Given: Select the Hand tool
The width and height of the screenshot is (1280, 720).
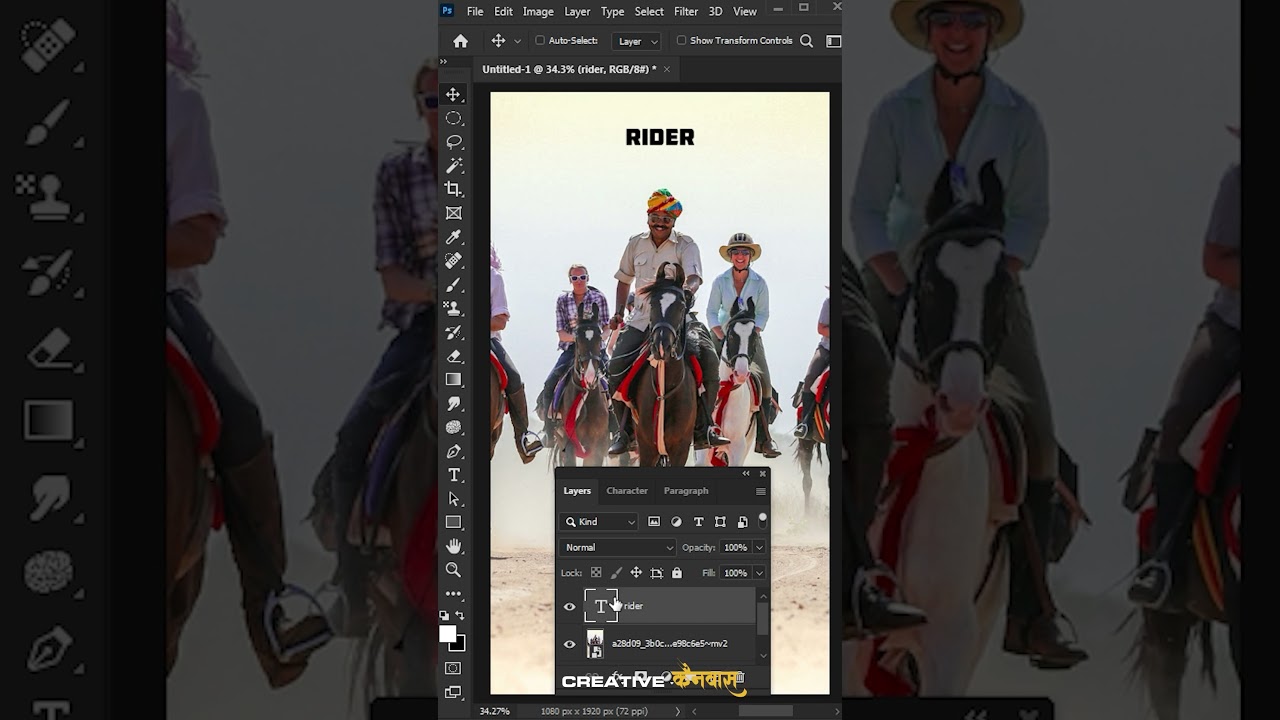Looking at the screenshot, I should [x=453, y=546].
